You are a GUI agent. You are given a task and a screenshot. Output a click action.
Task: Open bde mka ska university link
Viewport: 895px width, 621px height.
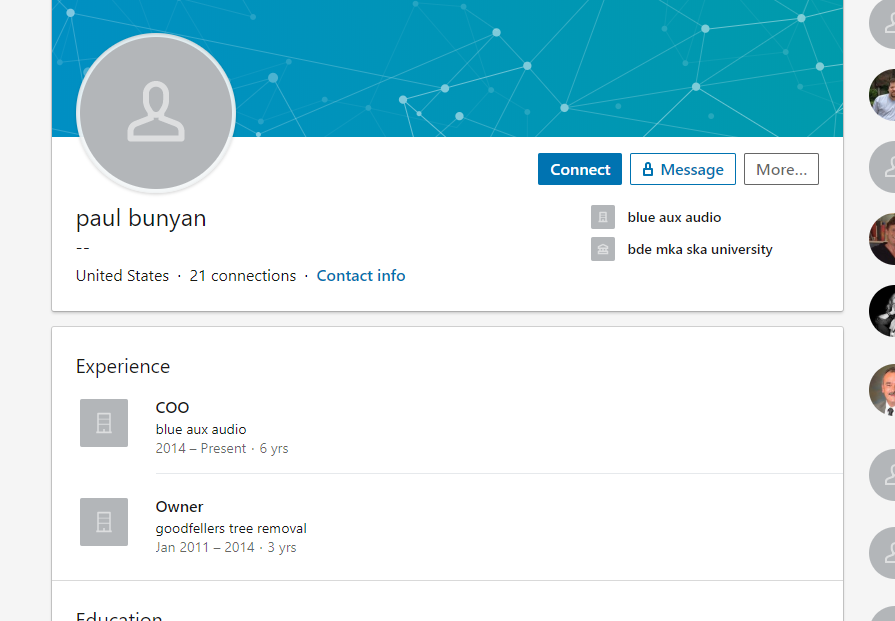700,249
